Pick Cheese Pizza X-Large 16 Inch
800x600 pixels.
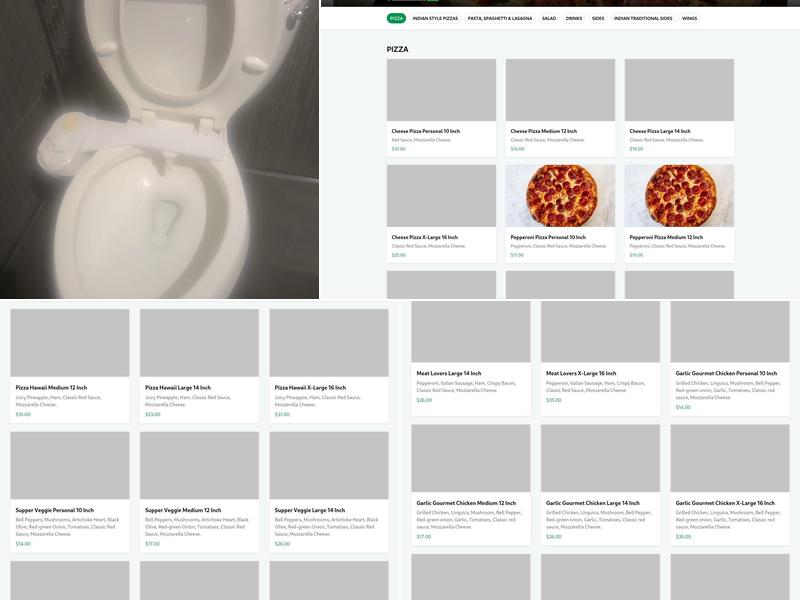426,237
